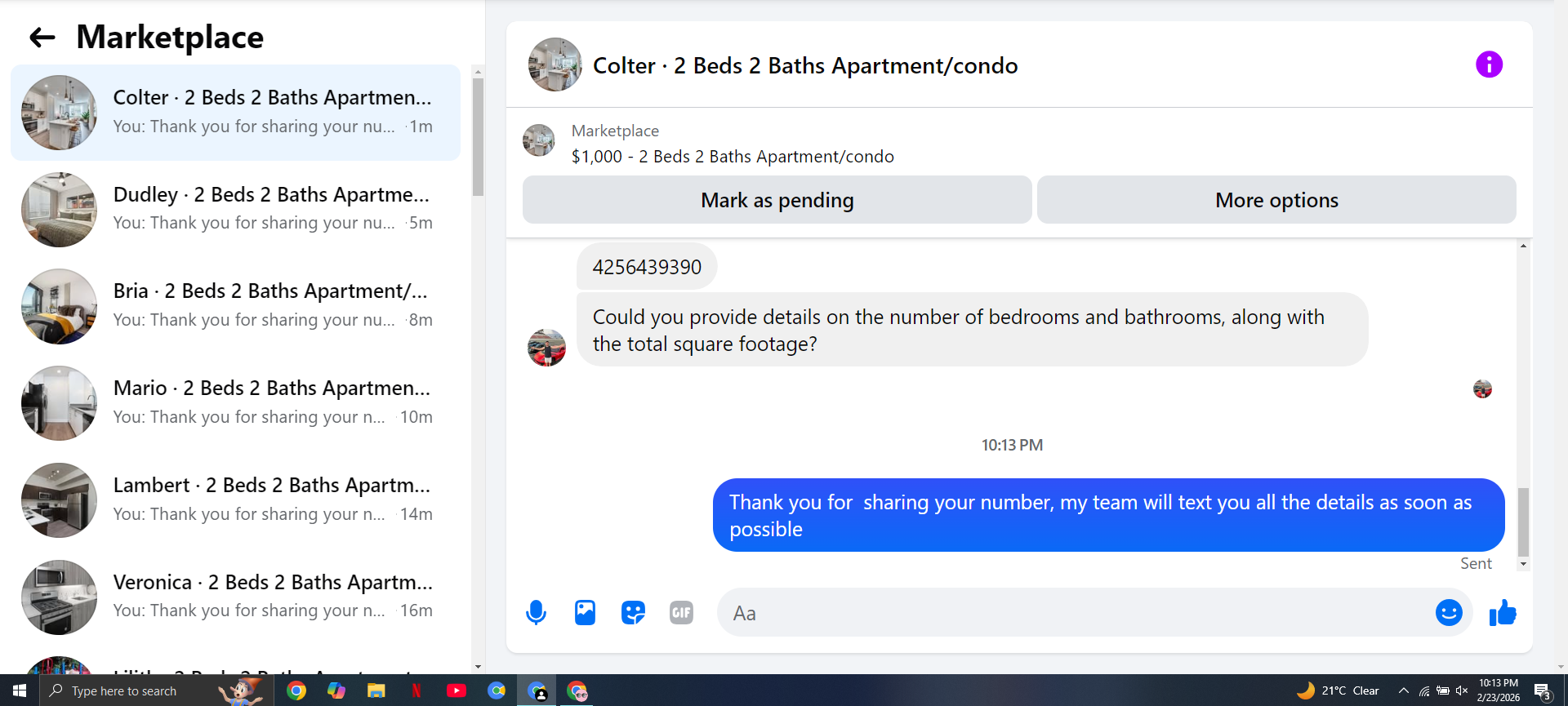Click the Netflix taskbar icon
This screenshot has height=706, width=1568.
tap(416, 691)
